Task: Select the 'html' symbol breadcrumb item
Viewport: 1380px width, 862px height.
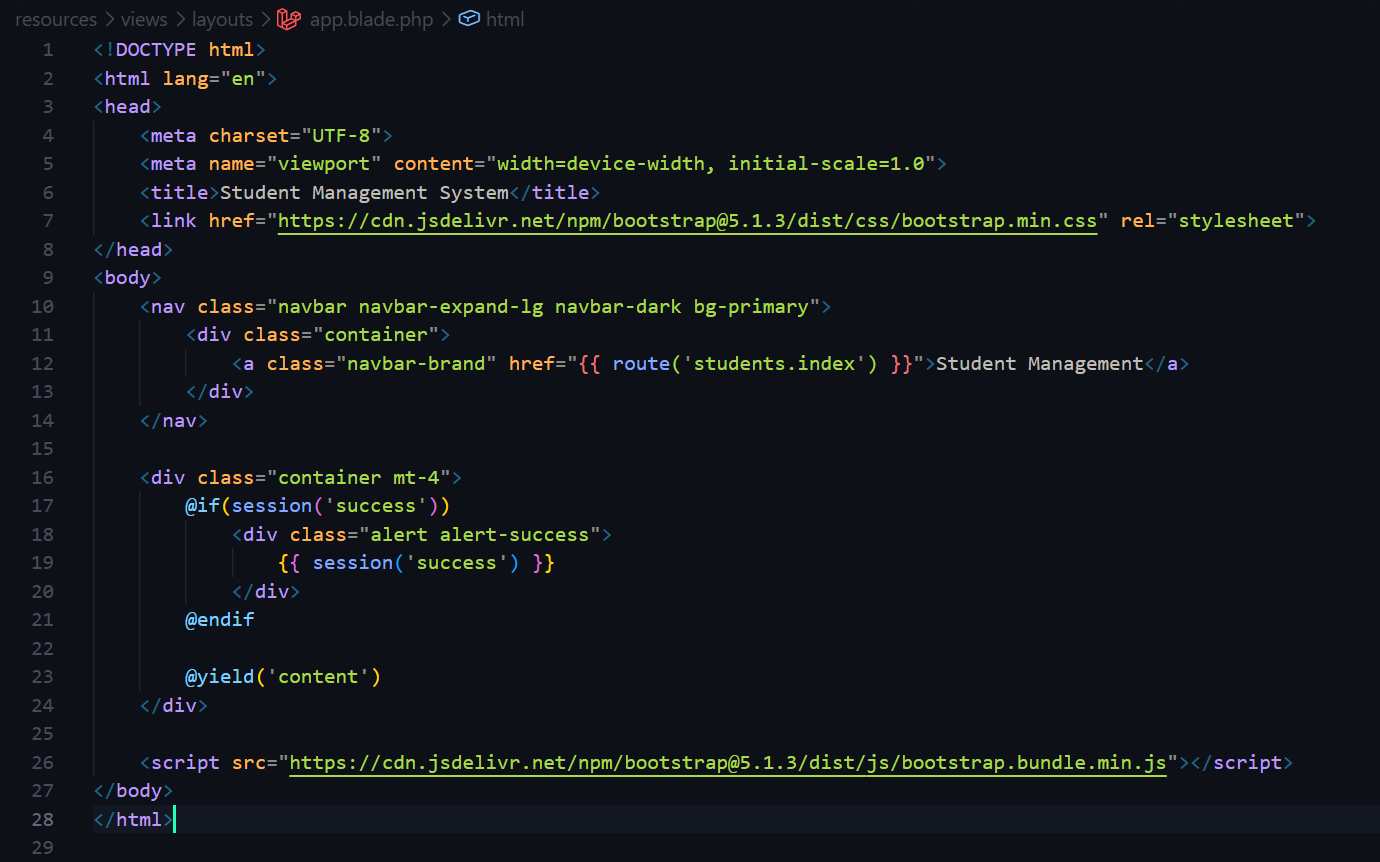Action: pos(505,19)
